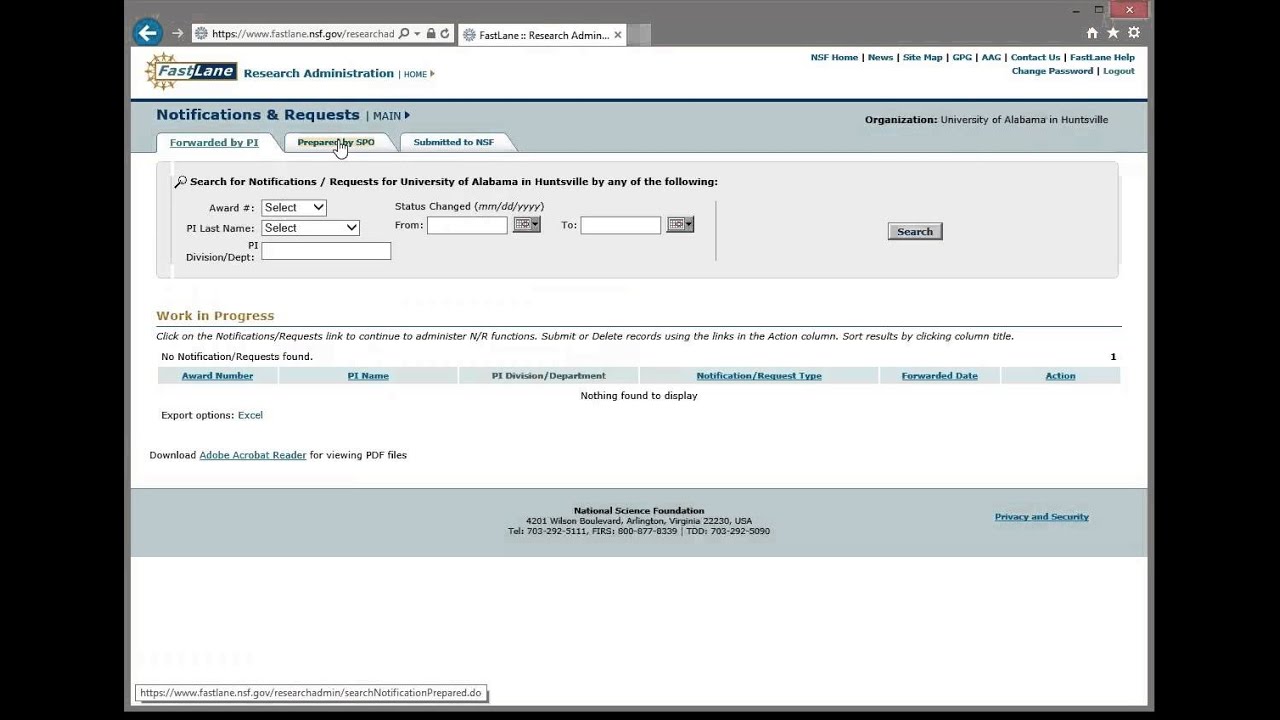Sort by PI Name column

[x=368, y=376]
